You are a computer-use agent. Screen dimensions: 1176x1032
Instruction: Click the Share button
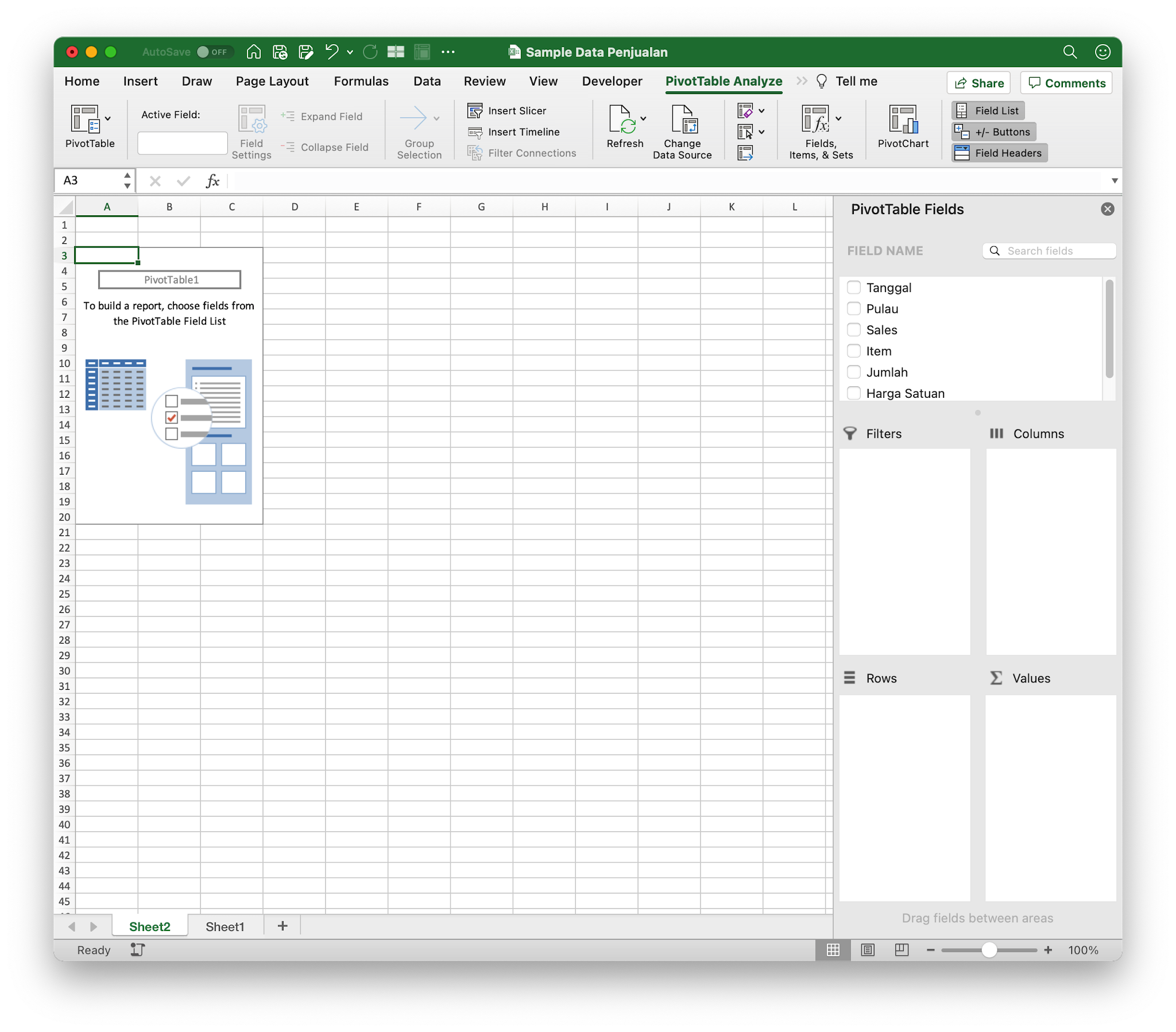click(978, 83)
